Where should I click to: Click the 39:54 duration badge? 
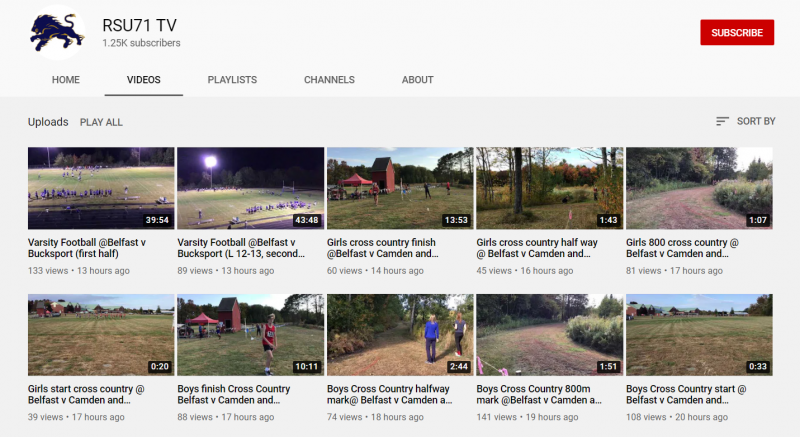pyautogui.click(x=157, y=220)
